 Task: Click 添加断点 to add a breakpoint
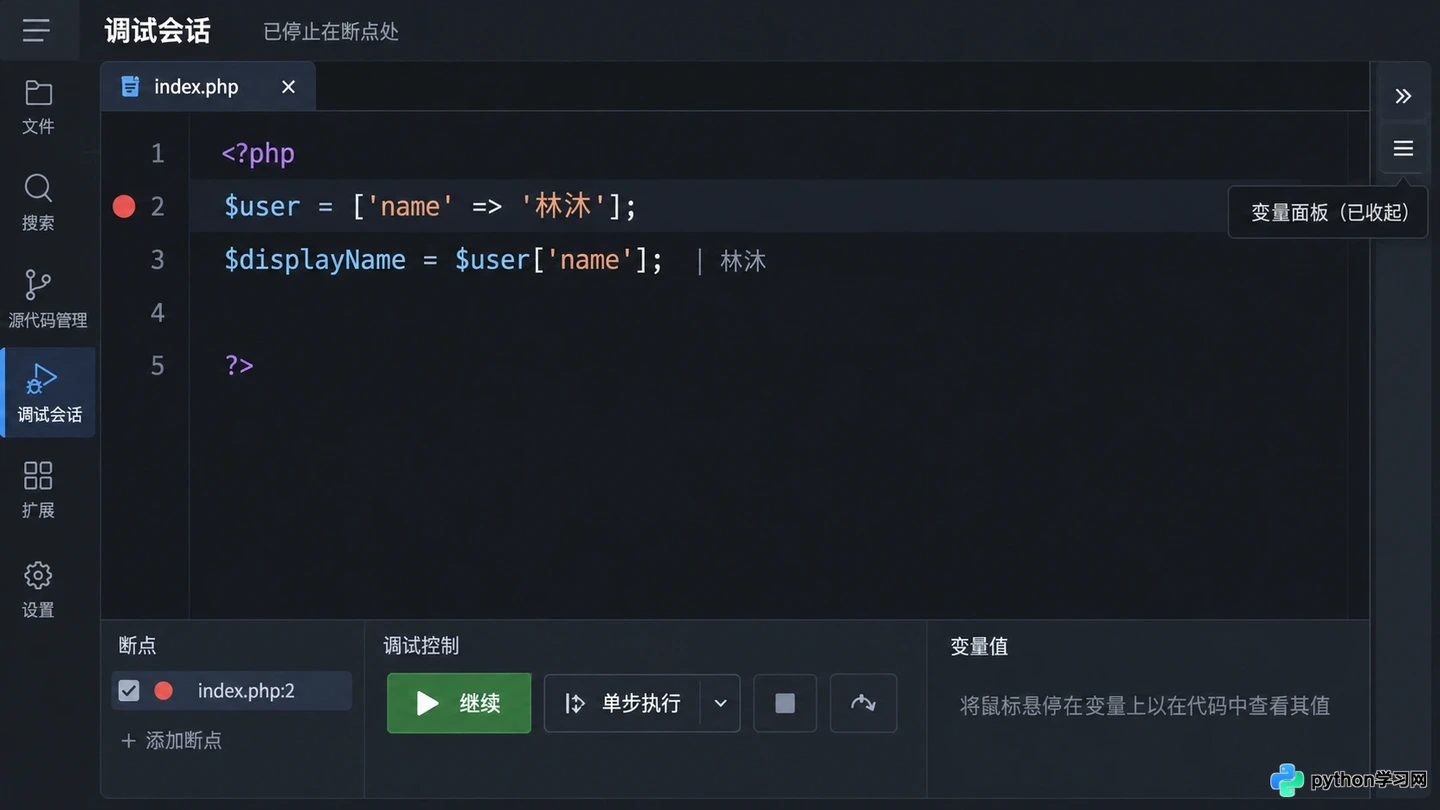coord(171,740)
